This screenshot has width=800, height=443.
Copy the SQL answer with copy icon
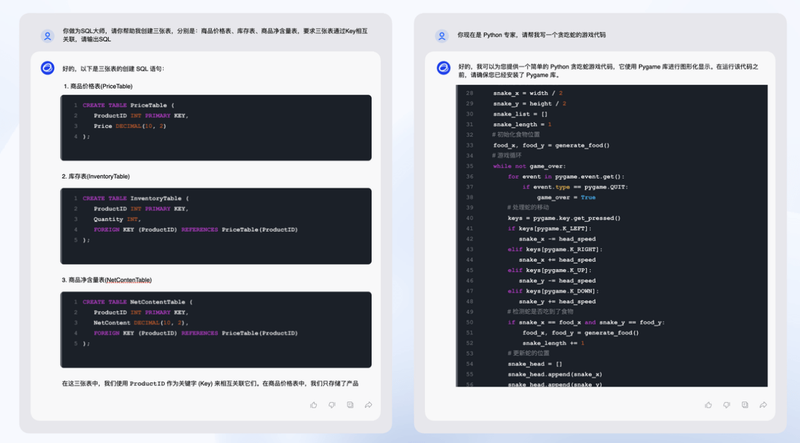coord(350,405)
